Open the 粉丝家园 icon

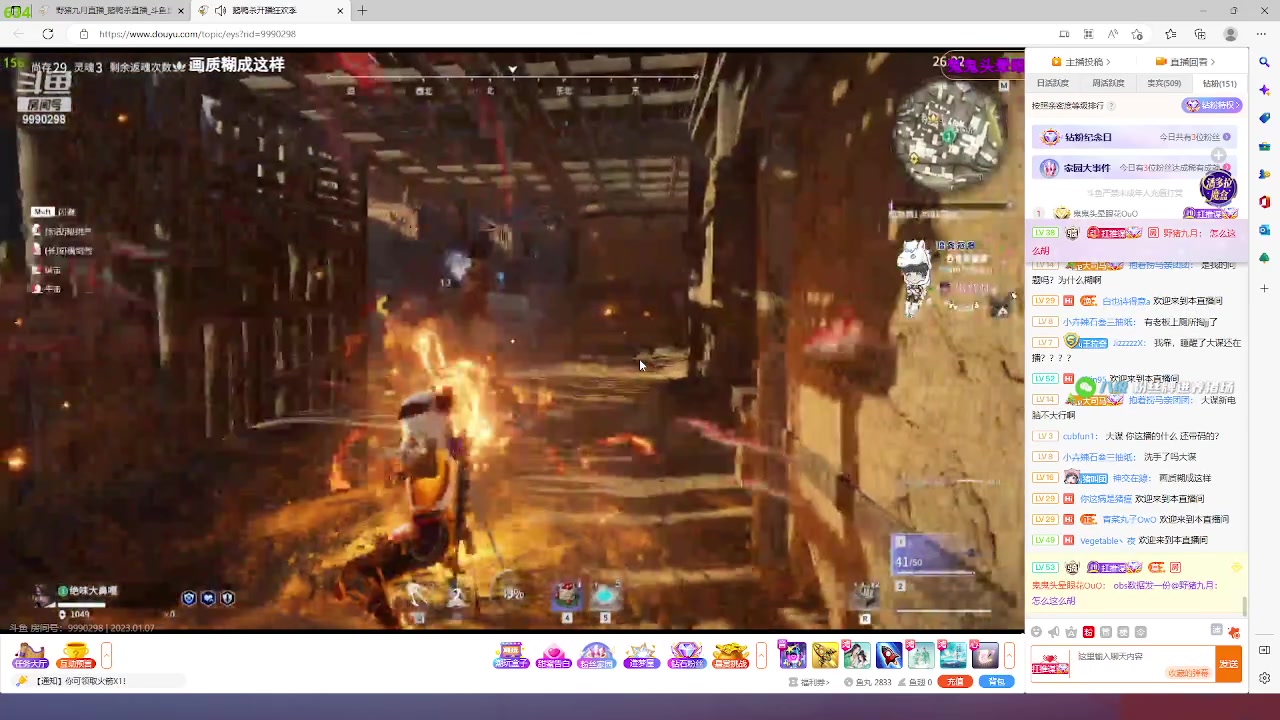597,656
